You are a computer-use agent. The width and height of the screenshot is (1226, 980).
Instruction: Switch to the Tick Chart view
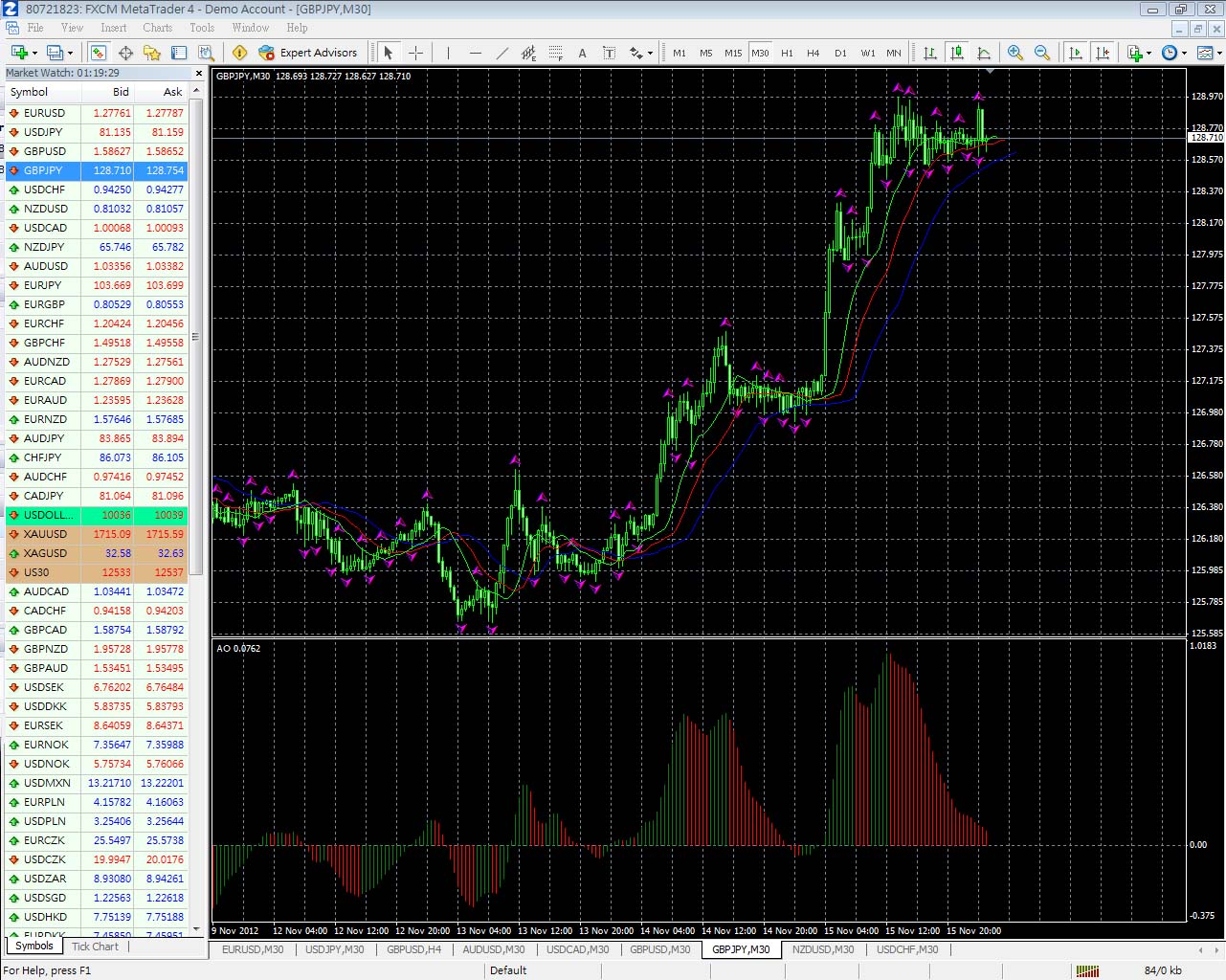tap(95, 947)
